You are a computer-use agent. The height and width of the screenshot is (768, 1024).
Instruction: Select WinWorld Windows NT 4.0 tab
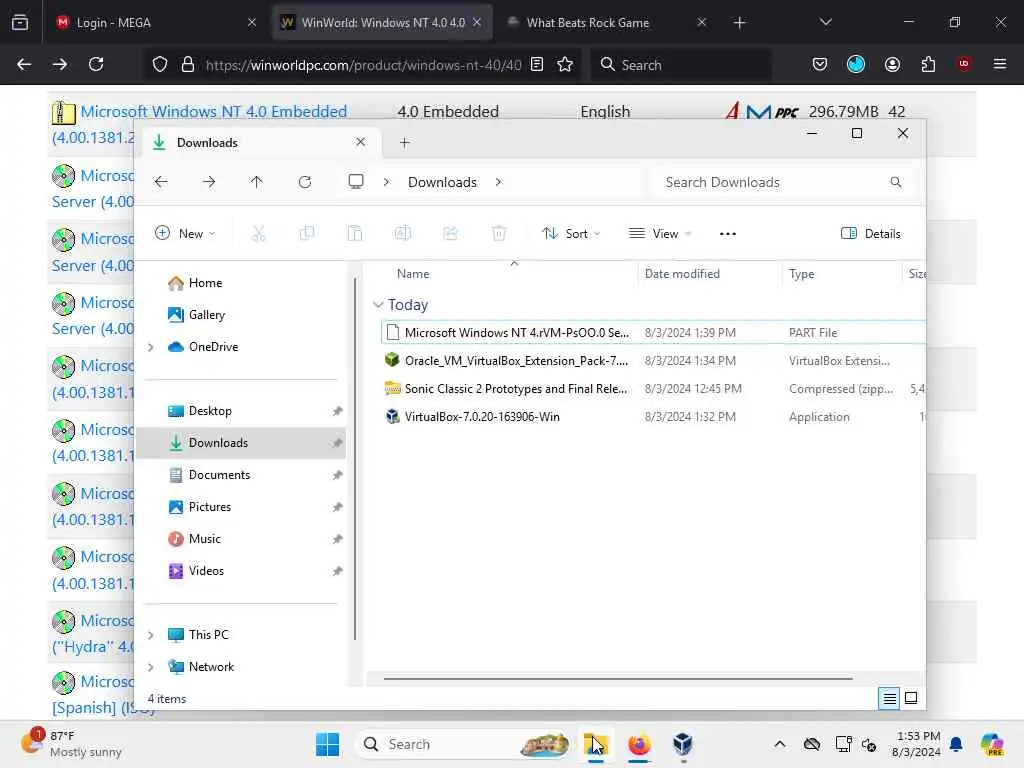(x=383, y=22)
